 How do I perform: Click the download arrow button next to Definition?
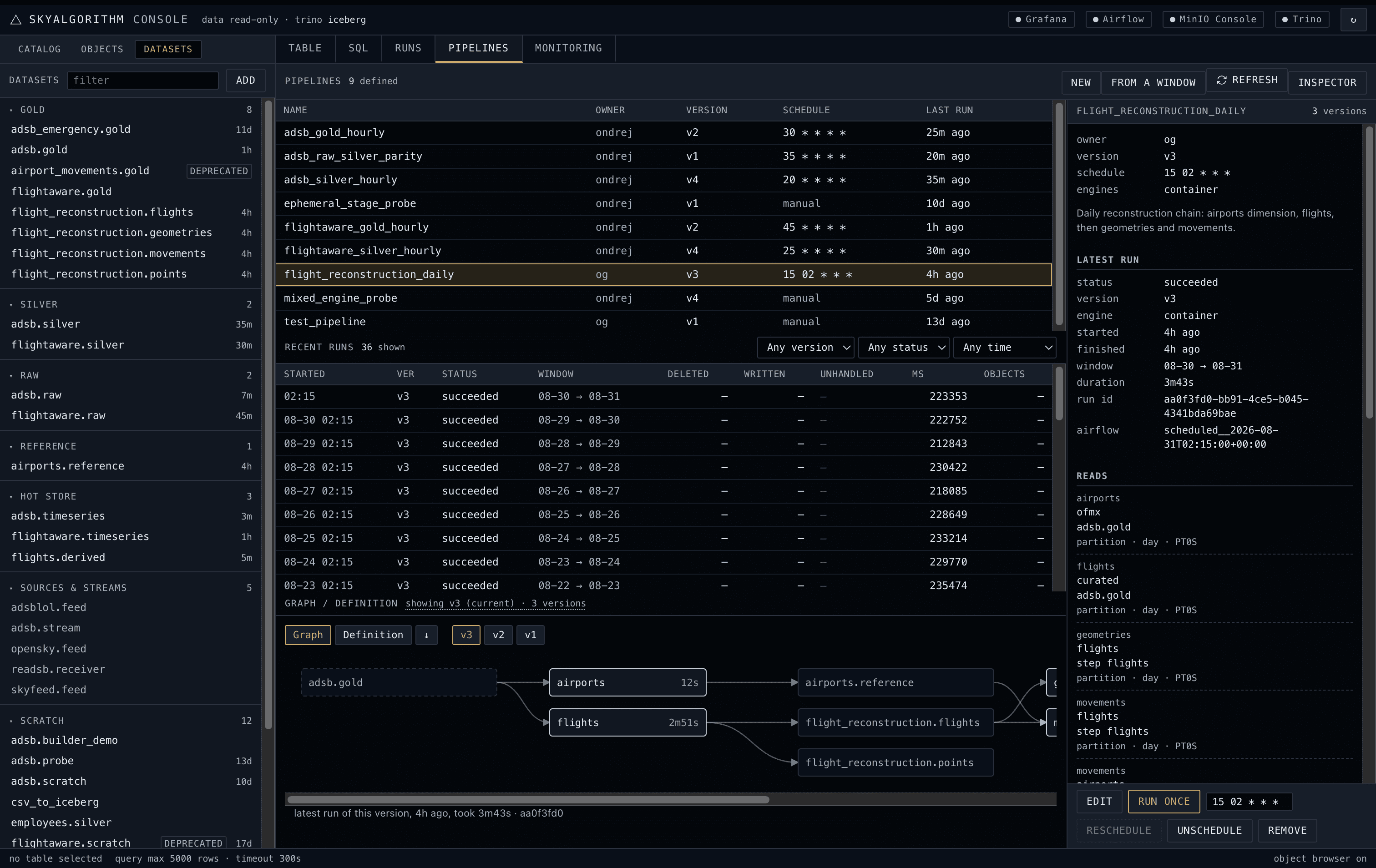click(x=426, y=635)
